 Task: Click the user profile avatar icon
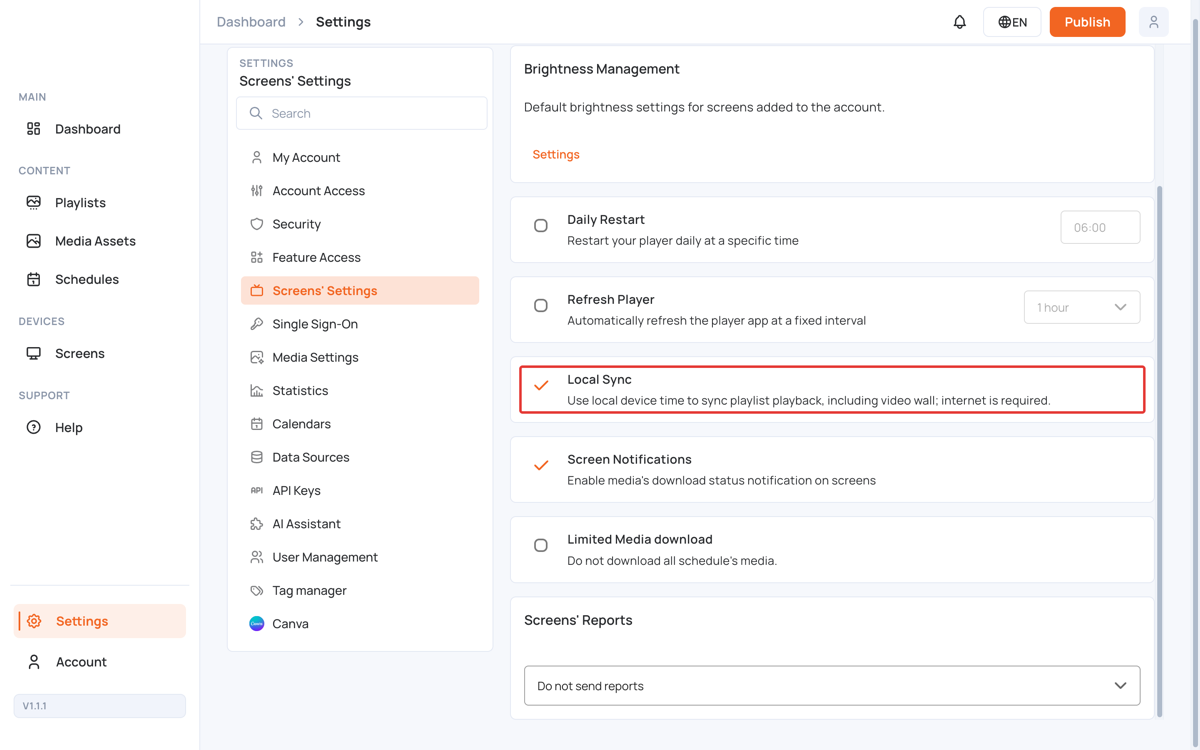coord(1153,22)
